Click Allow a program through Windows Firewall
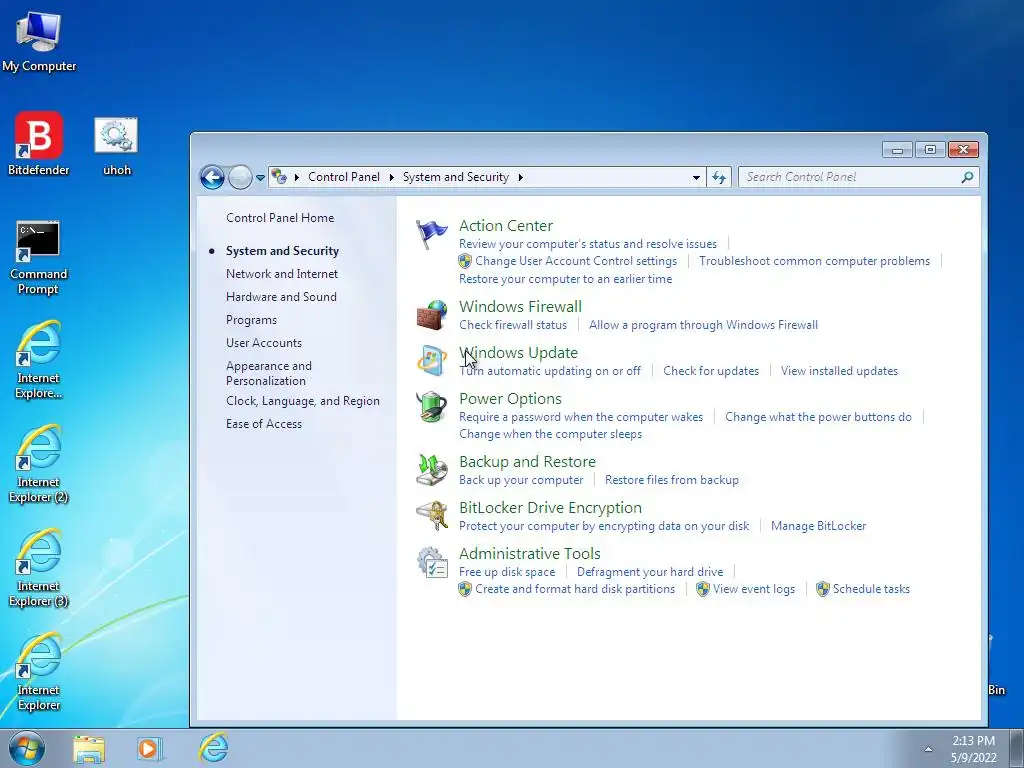This screenshot has height=768, width=1024. 703,325
